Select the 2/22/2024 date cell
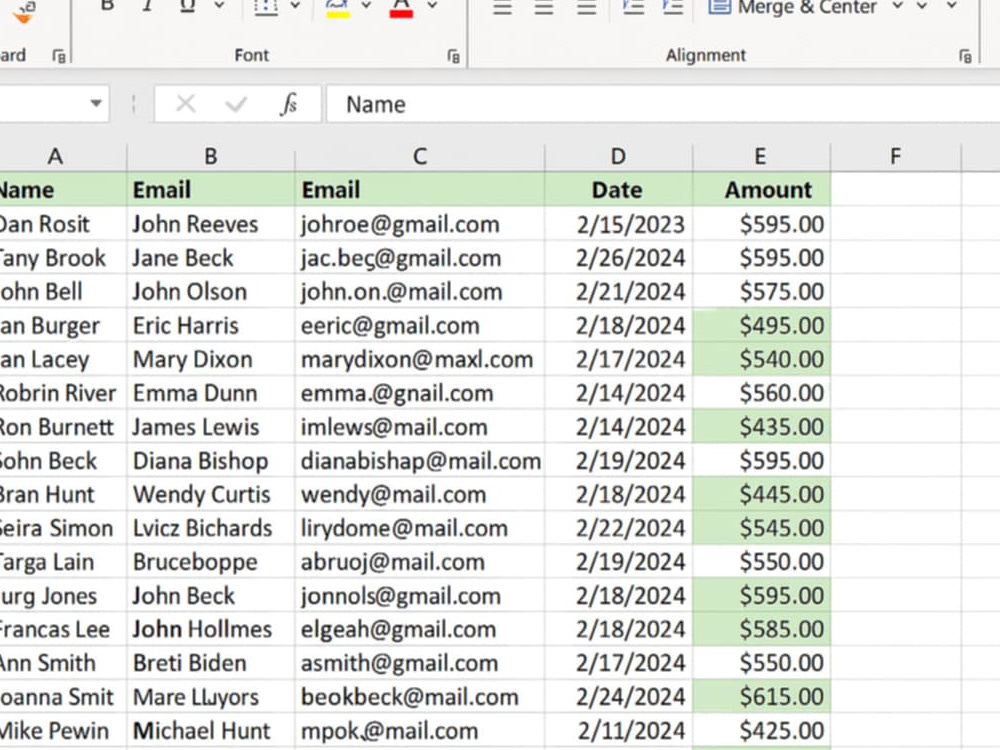 coord(619,528)
